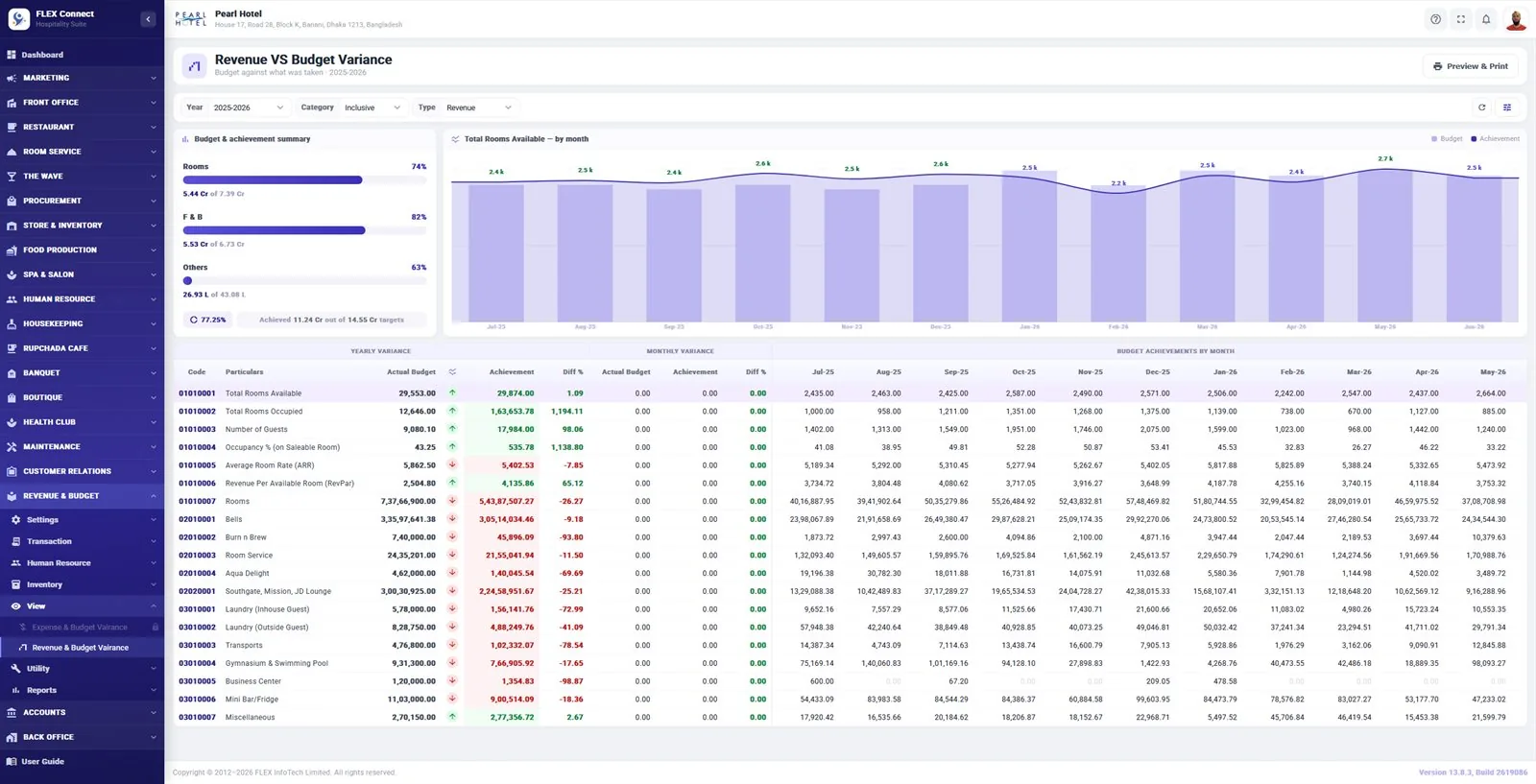The height and width of the screenshot is (784, 1536).
Task: Open the Reports submenu
Action: click(x=82, y=691)
